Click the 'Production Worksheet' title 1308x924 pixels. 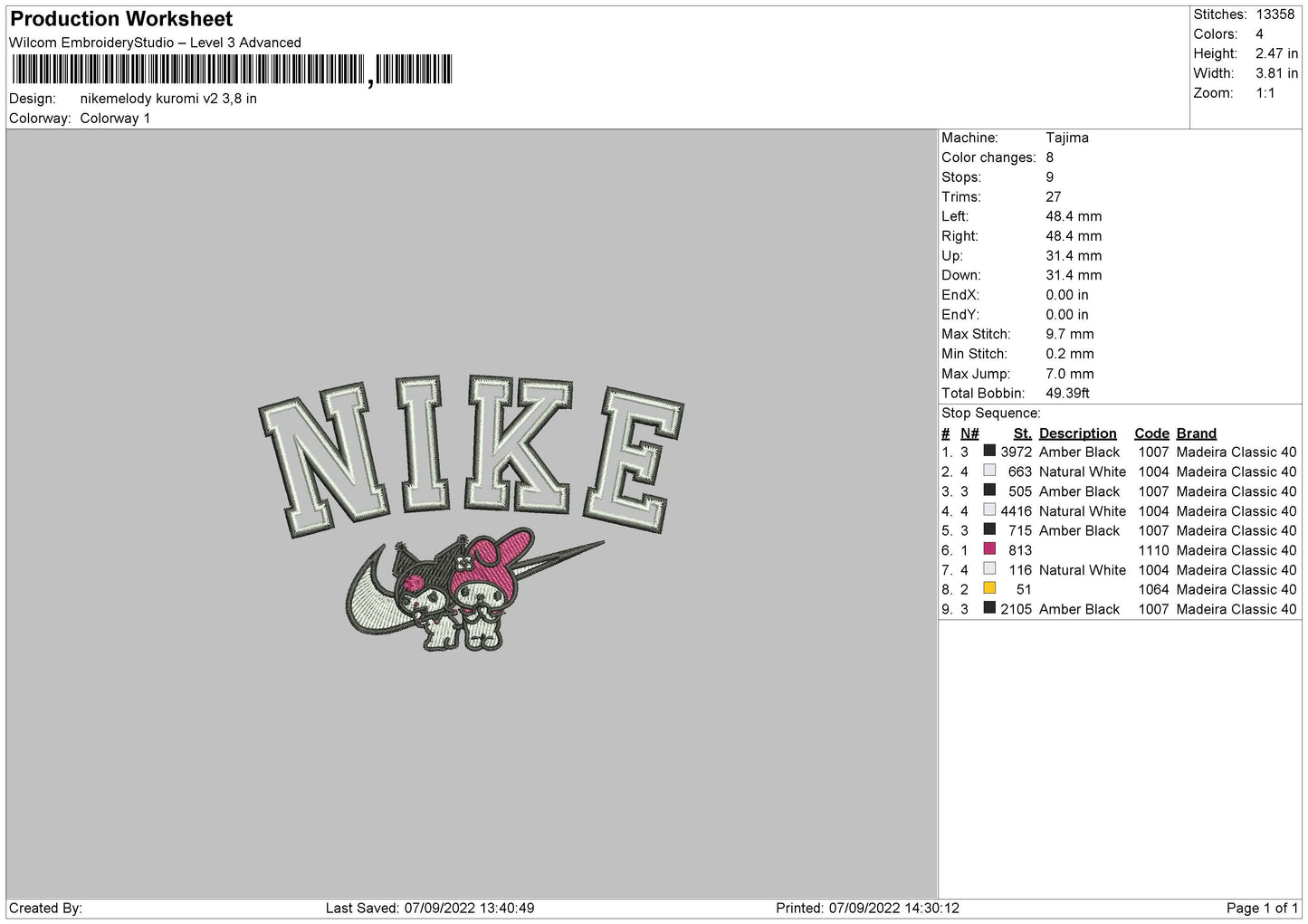[121, 19]
